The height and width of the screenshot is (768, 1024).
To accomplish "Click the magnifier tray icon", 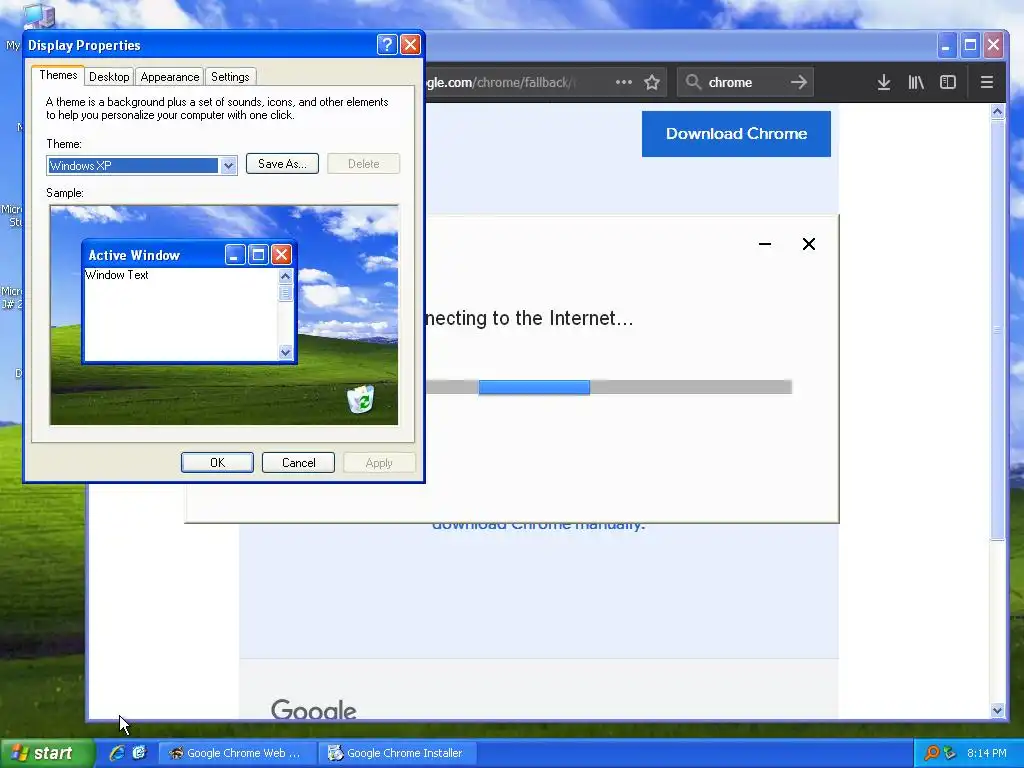I will [x=931, y=753].
